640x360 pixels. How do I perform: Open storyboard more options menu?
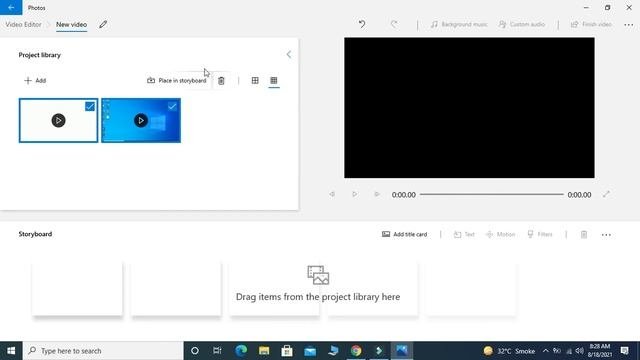(606, 235)
